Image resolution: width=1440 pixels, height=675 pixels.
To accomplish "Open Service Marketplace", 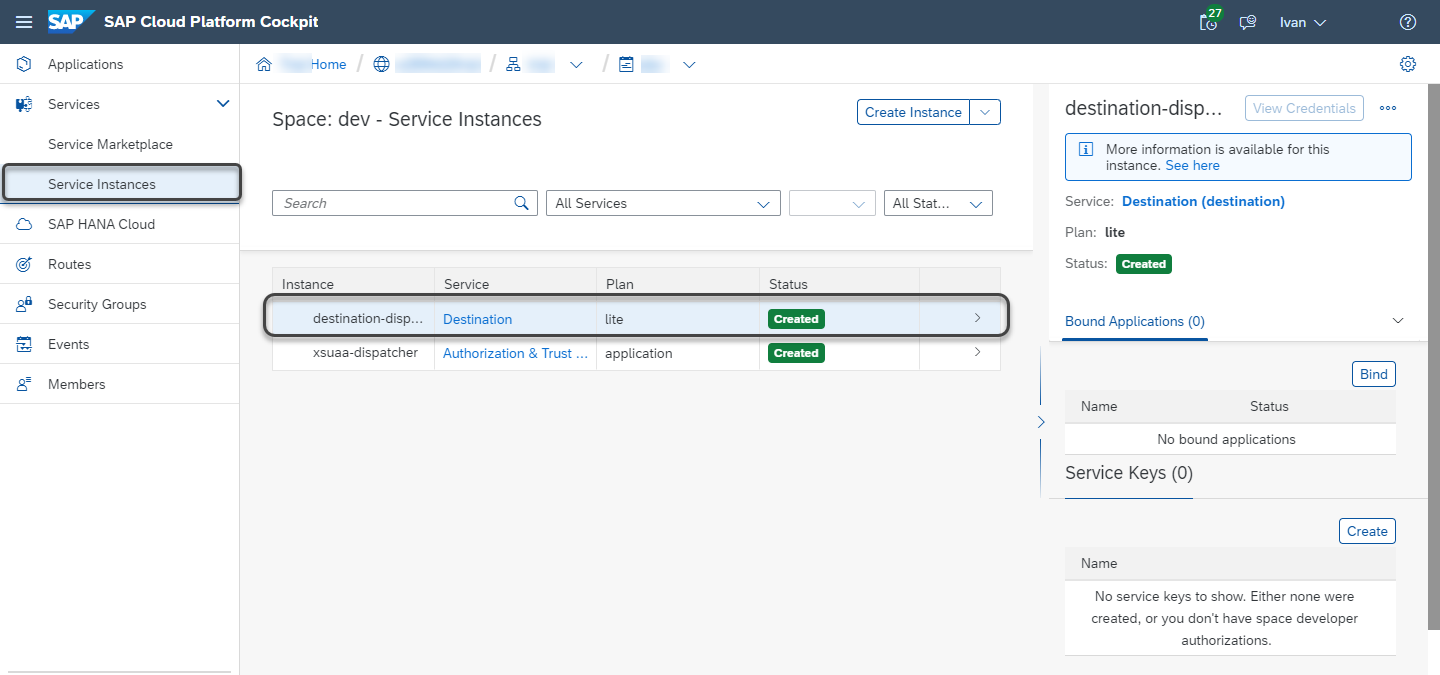I will coord(110,144).
